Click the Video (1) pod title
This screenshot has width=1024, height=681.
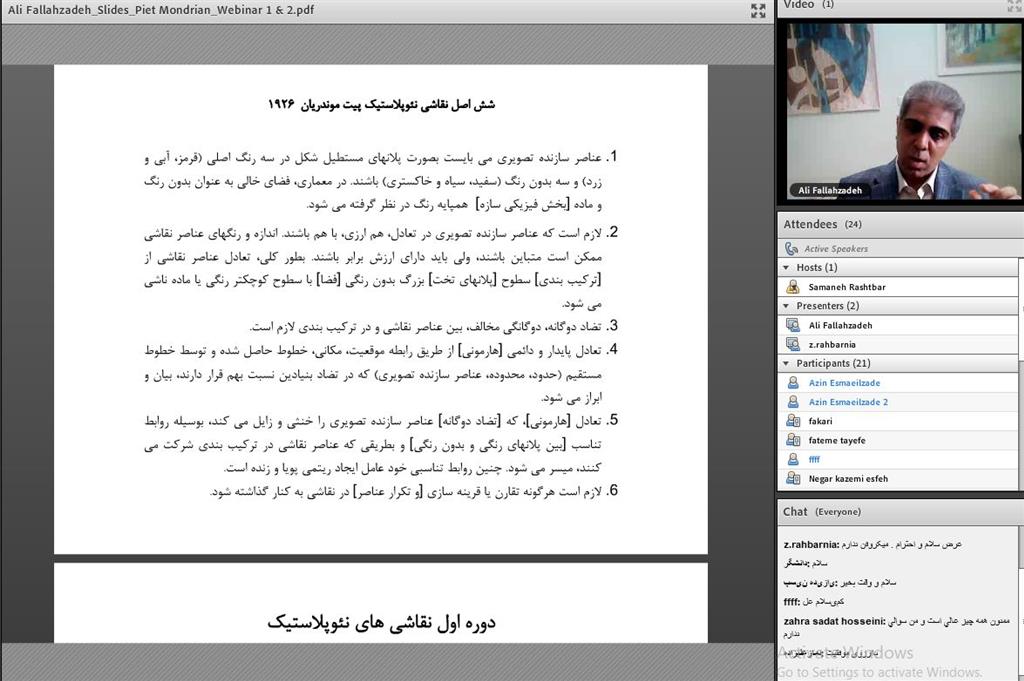[808, 5]
